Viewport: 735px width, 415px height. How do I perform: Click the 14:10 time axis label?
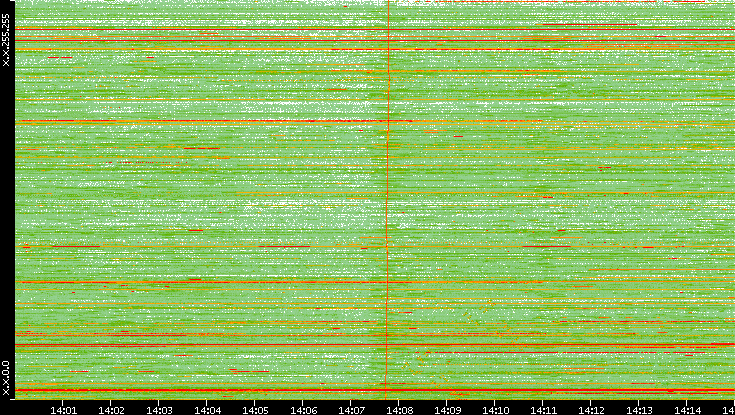tap(495, 411)
